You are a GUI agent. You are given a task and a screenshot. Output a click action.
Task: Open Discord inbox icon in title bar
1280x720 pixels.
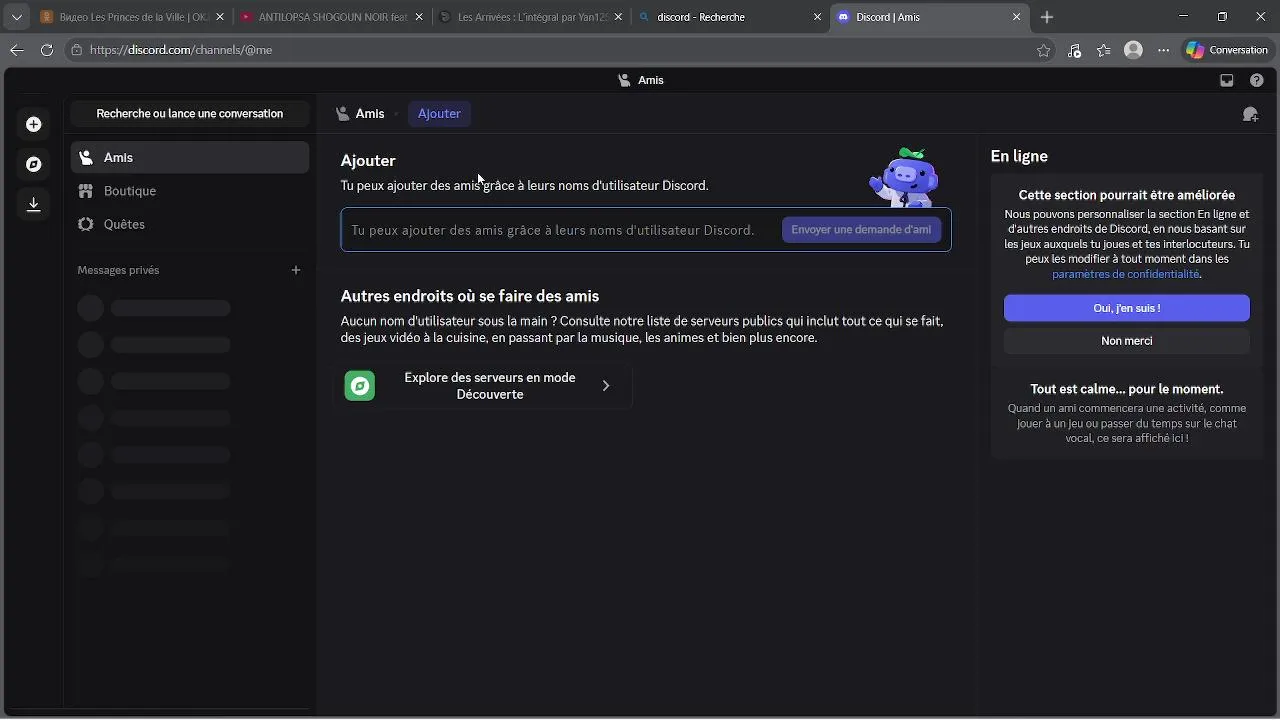point(1227,80)
